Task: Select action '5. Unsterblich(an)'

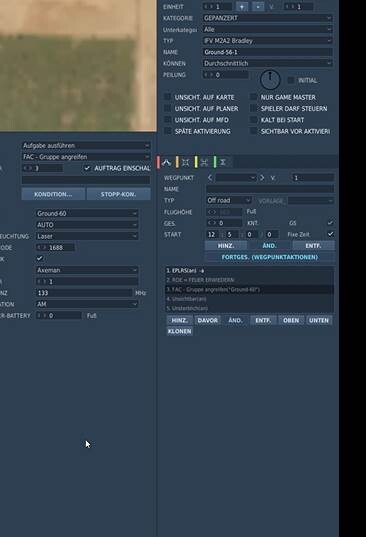Action: pyautogui.click(x=249, y=308)
